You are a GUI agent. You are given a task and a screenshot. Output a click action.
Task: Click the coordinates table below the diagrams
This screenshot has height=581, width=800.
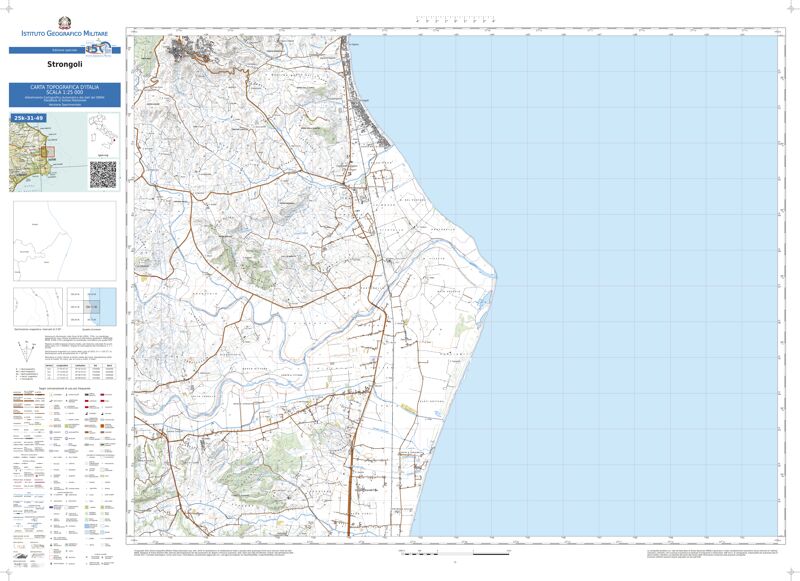[81, 371]
